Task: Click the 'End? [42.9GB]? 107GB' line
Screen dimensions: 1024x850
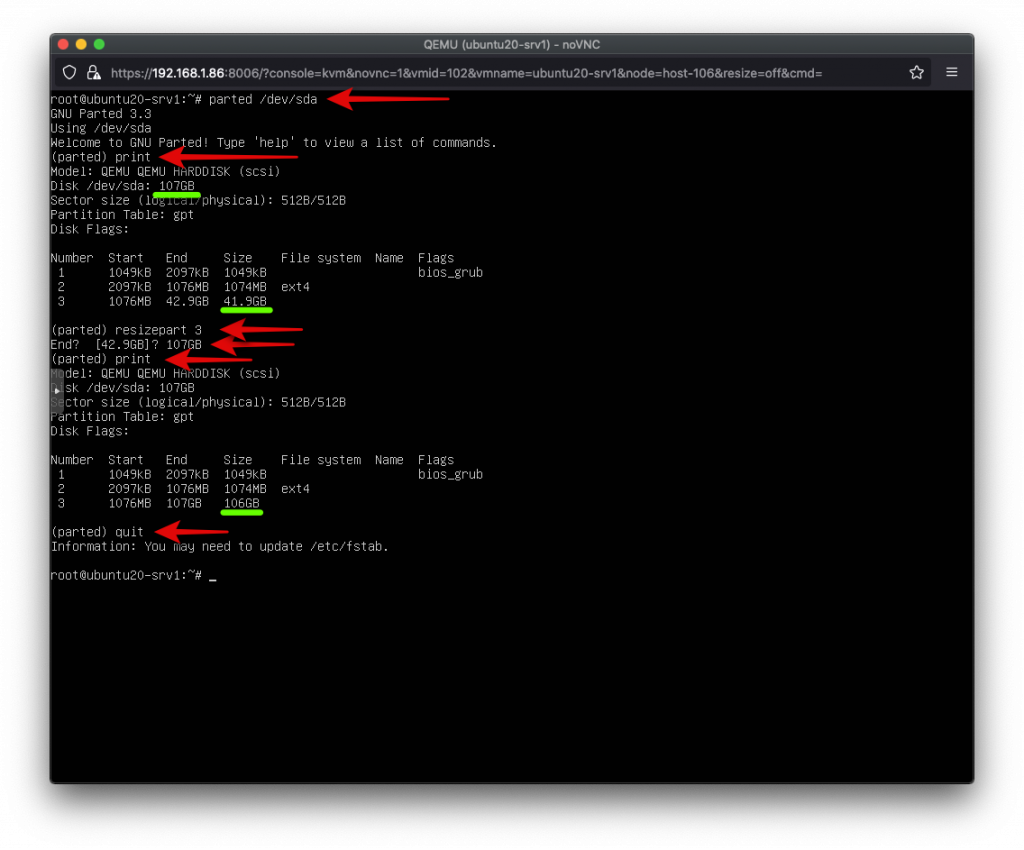Action: point(126,344)
